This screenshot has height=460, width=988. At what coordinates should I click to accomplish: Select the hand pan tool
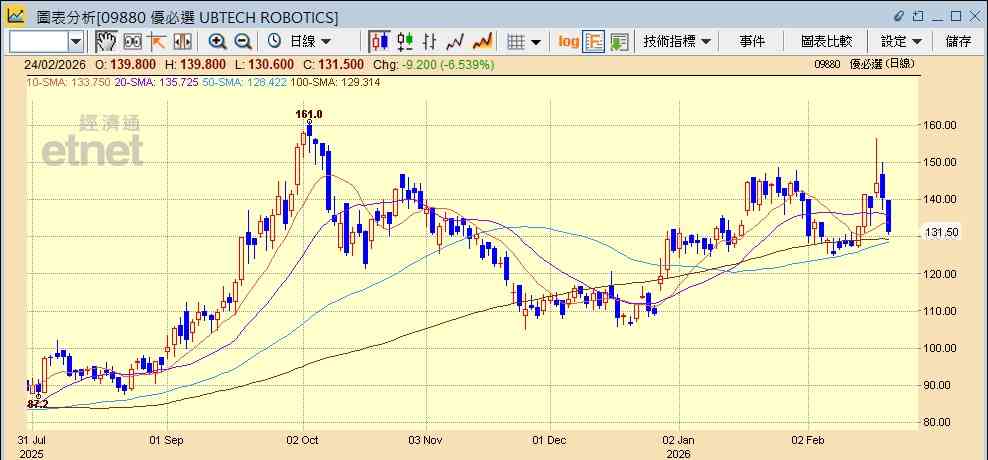point(106,42)
